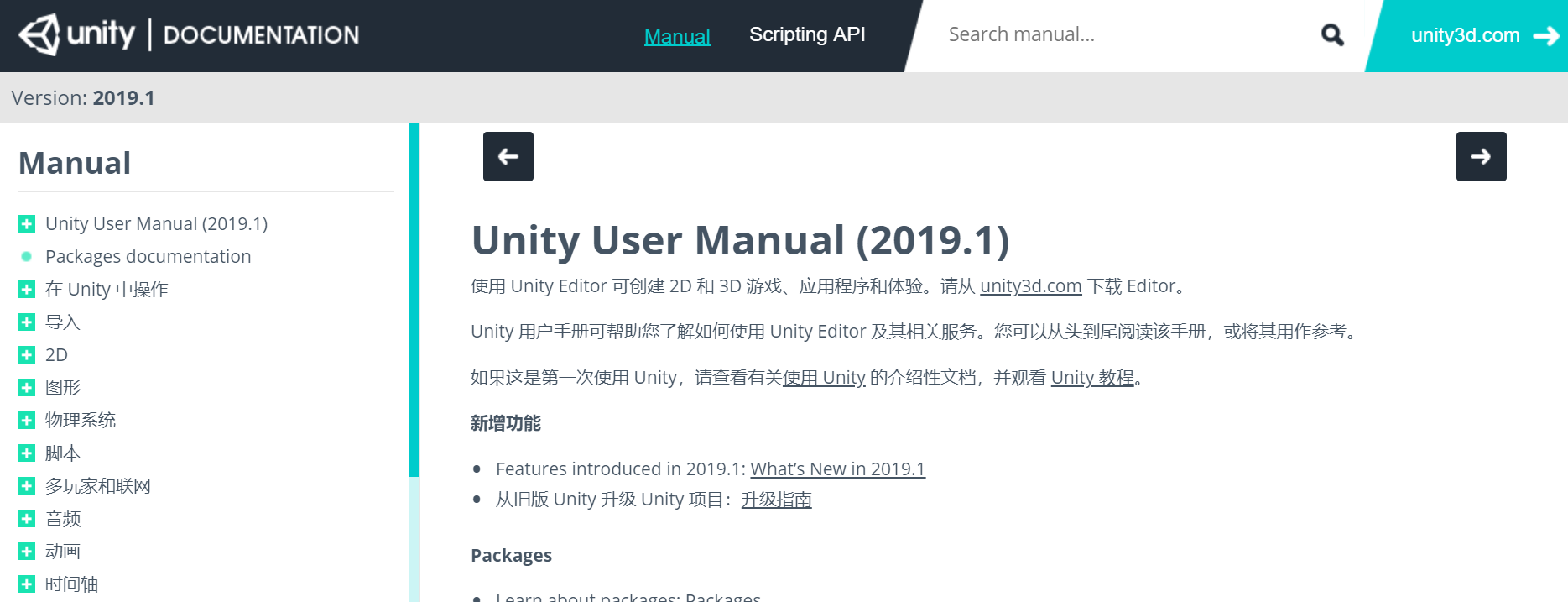Click the search magnifier icon
This screenshot has width=1568, height=602.
pos(1332,34)
